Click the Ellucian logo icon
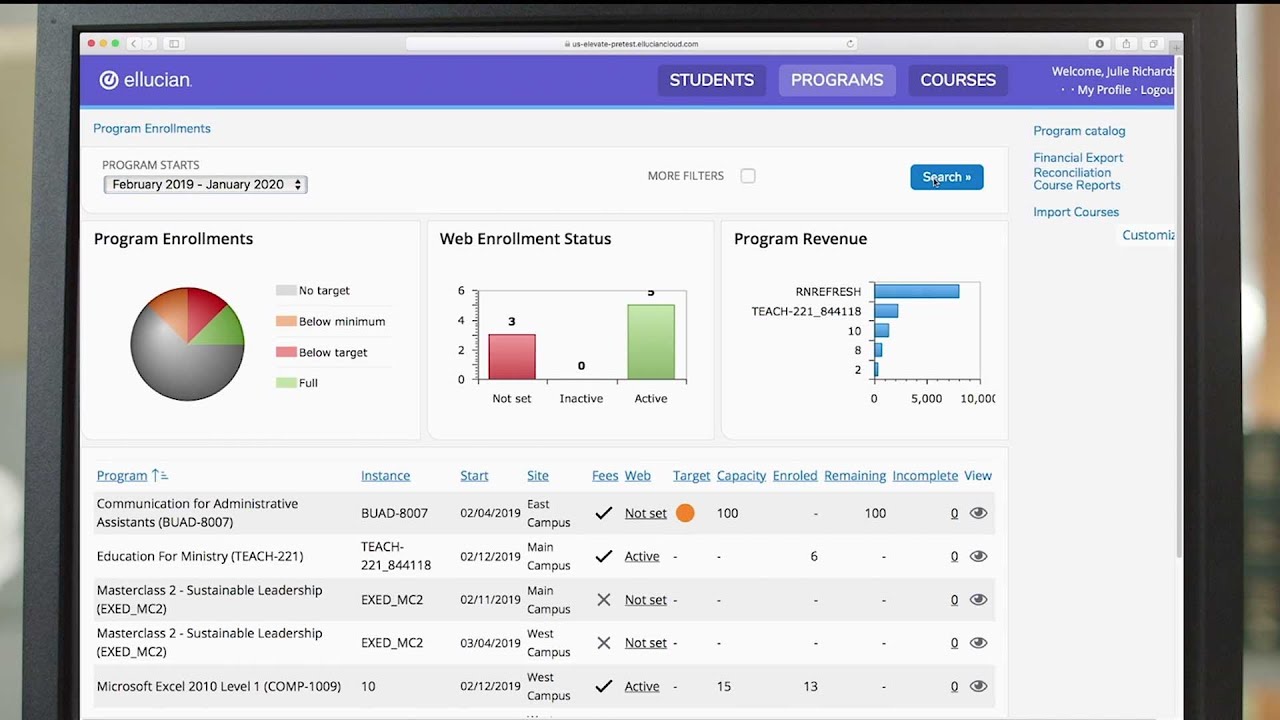Viewport: 1280px width, 720px height. click(x=109, y=80)
